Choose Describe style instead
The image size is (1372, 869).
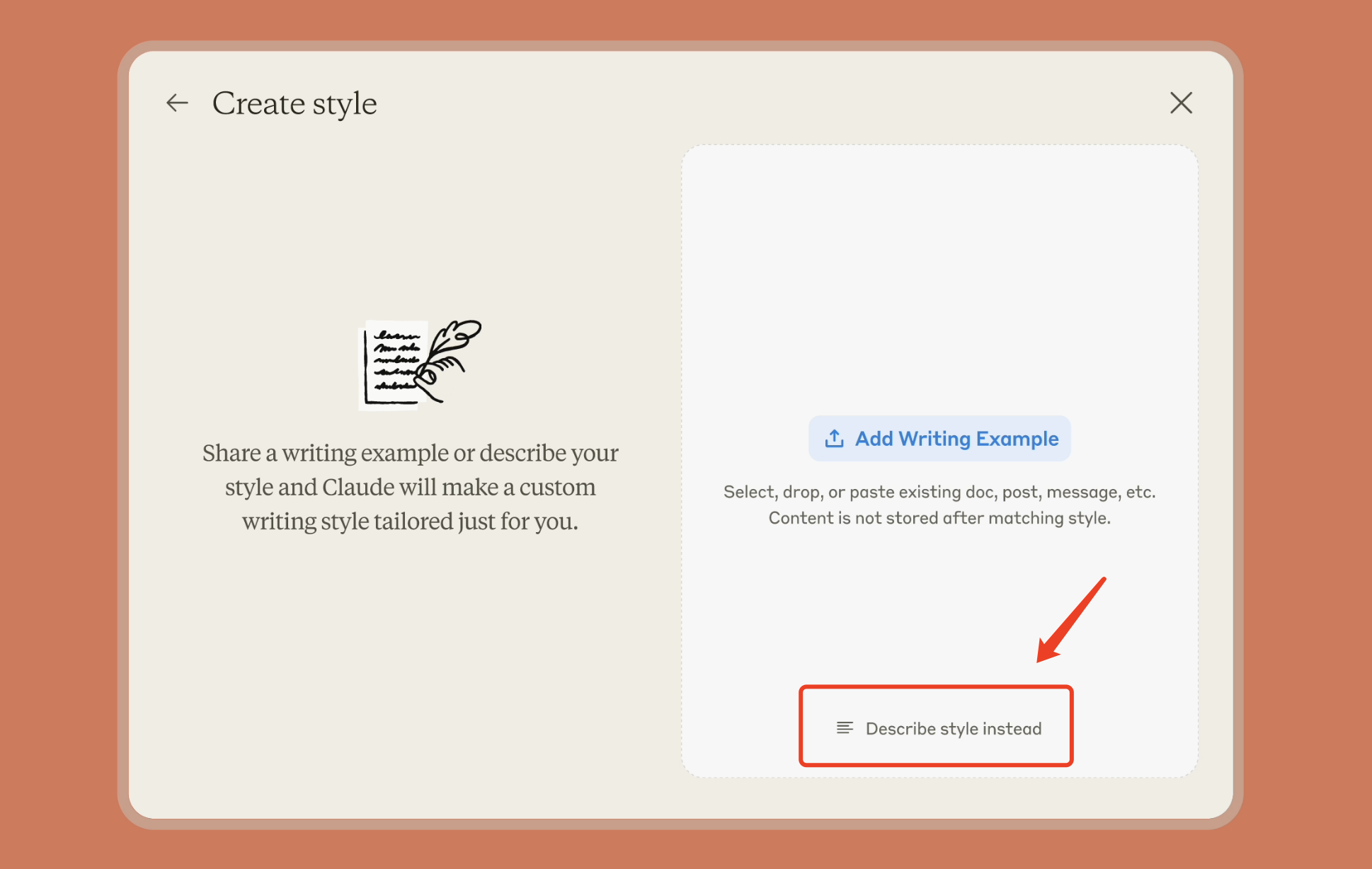pos(953,728)
